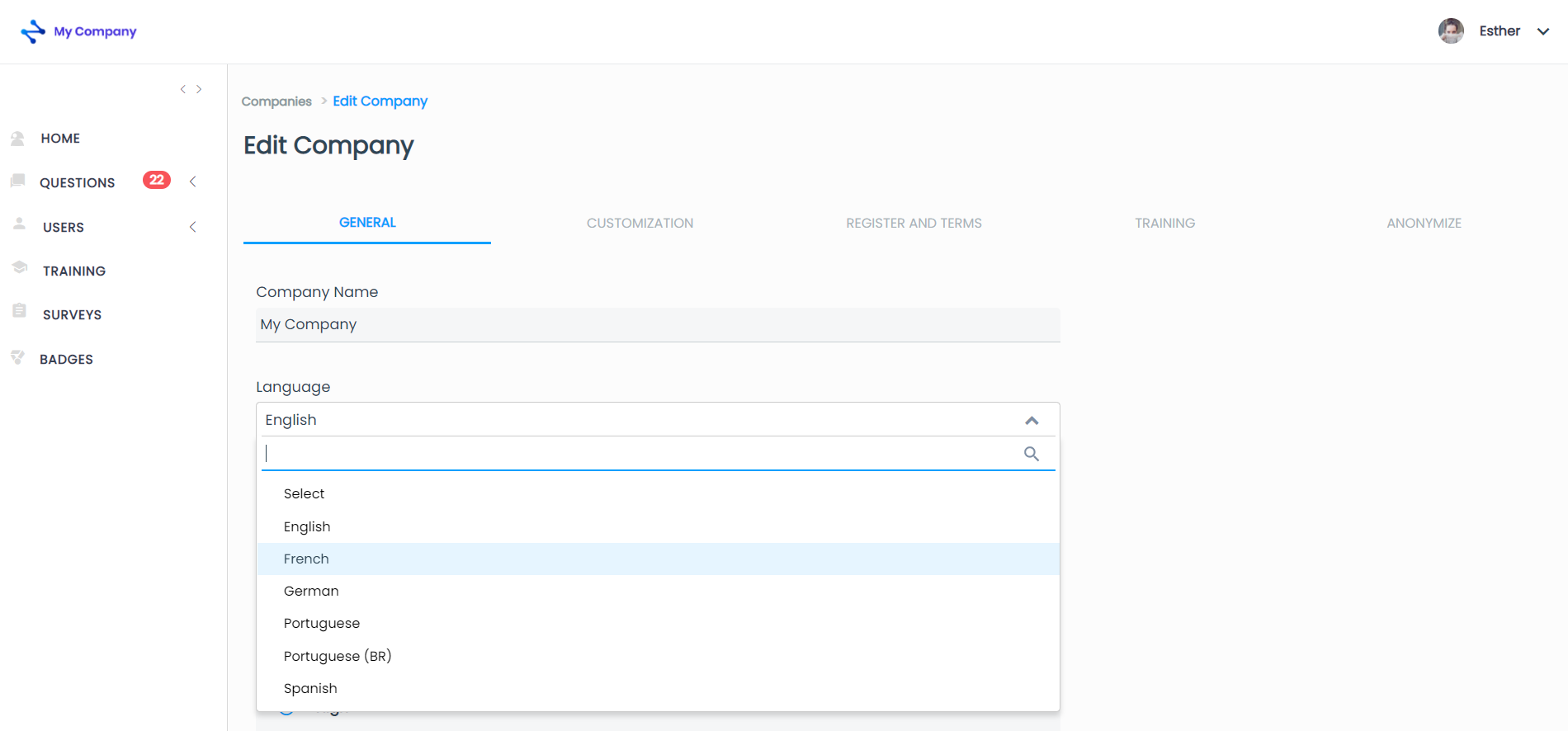The width and height of the screenshot is (1568, 731).
Task: Click the English language combo box
Action: point(658,420)
